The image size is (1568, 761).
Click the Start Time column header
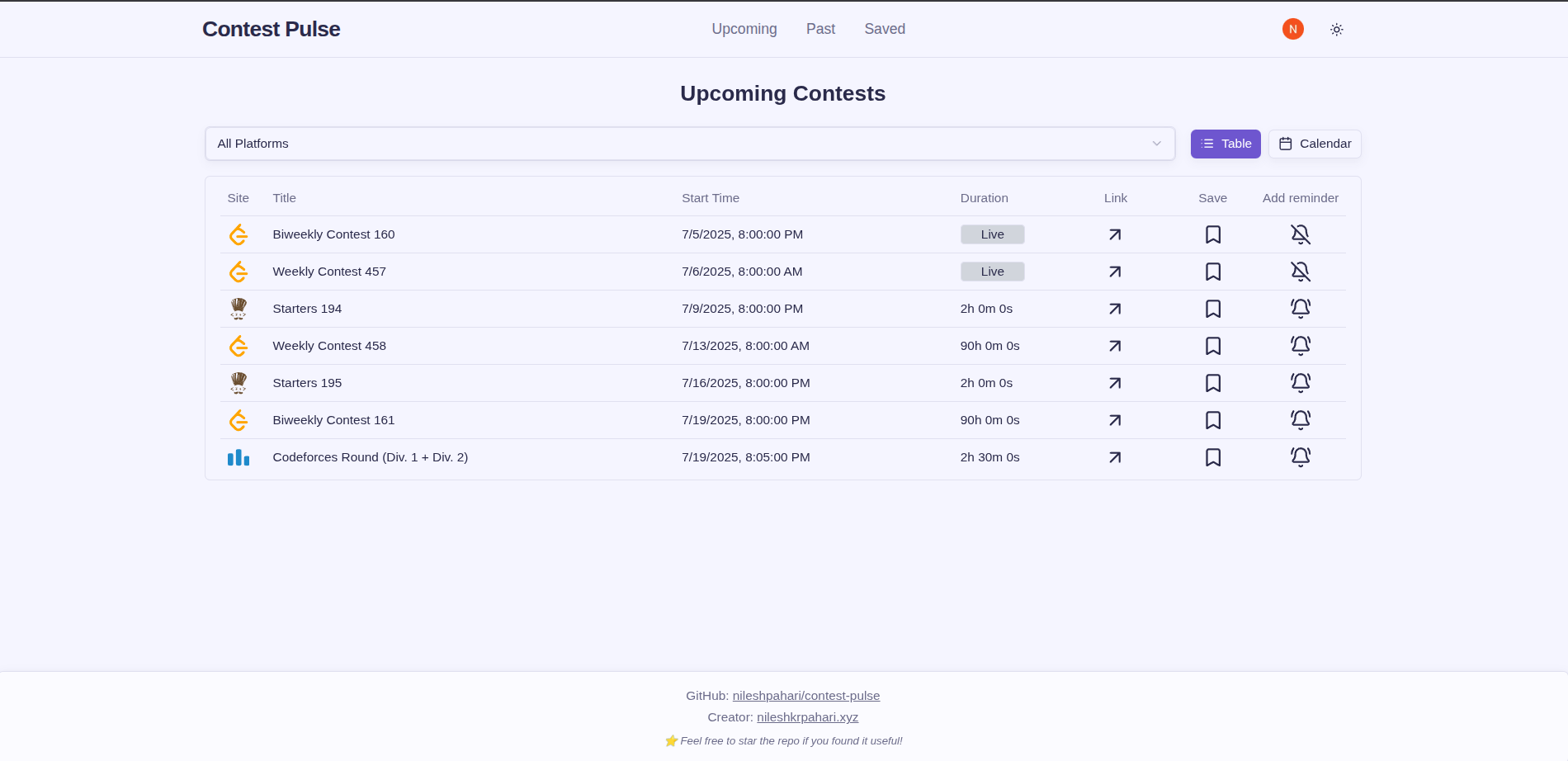[x=711, y=198]
